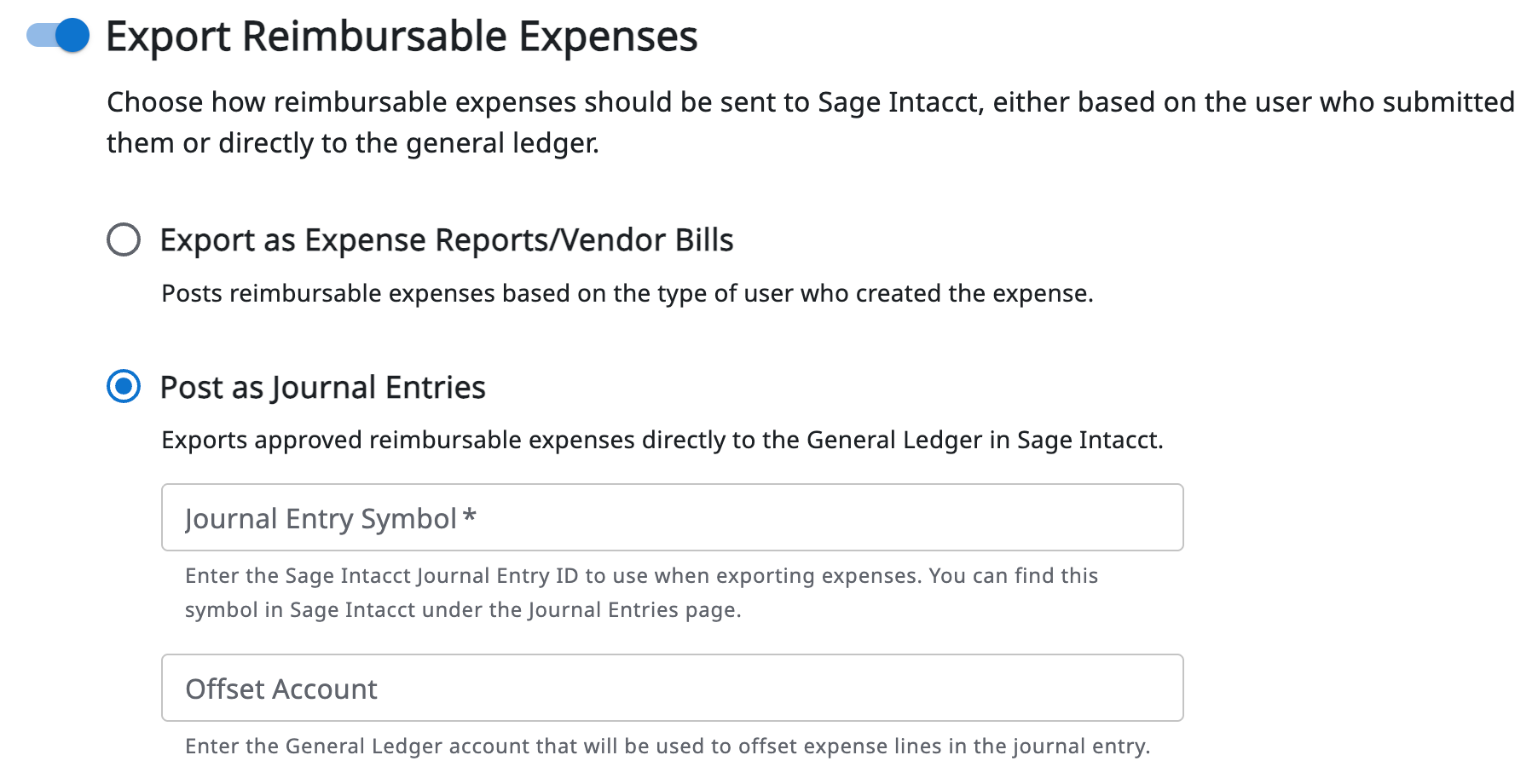Toggle the Export Reimbursable Expenses switch

(58, 36)
